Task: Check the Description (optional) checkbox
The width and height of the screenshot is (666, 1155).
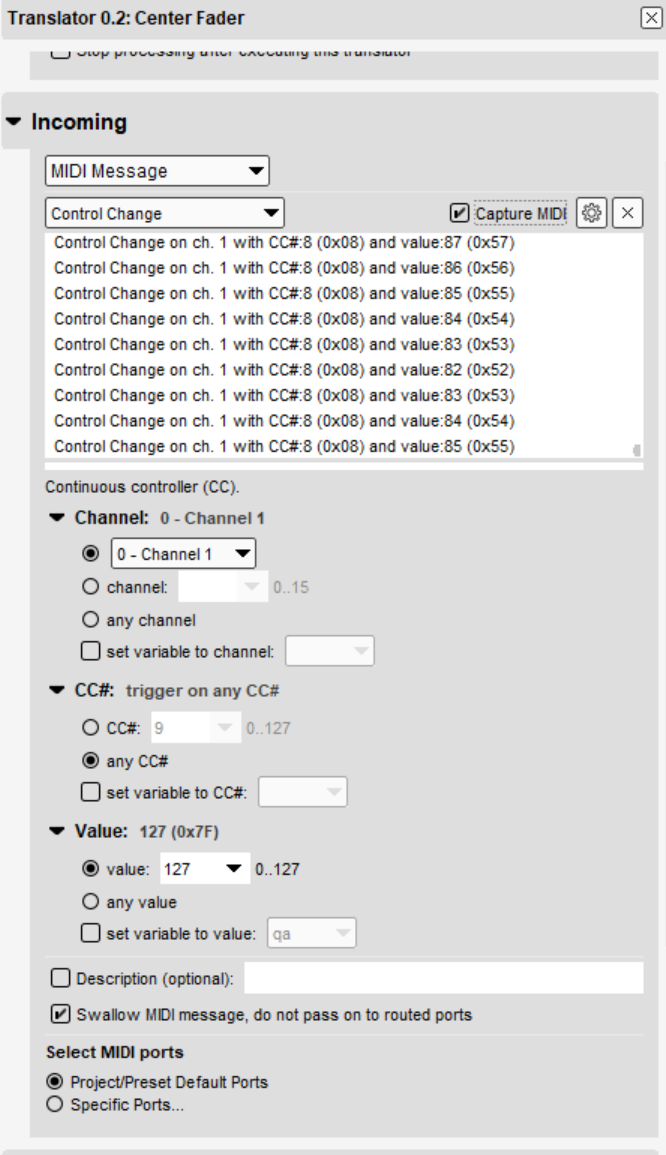Action: pyautogui.click(x=60, y=978)
